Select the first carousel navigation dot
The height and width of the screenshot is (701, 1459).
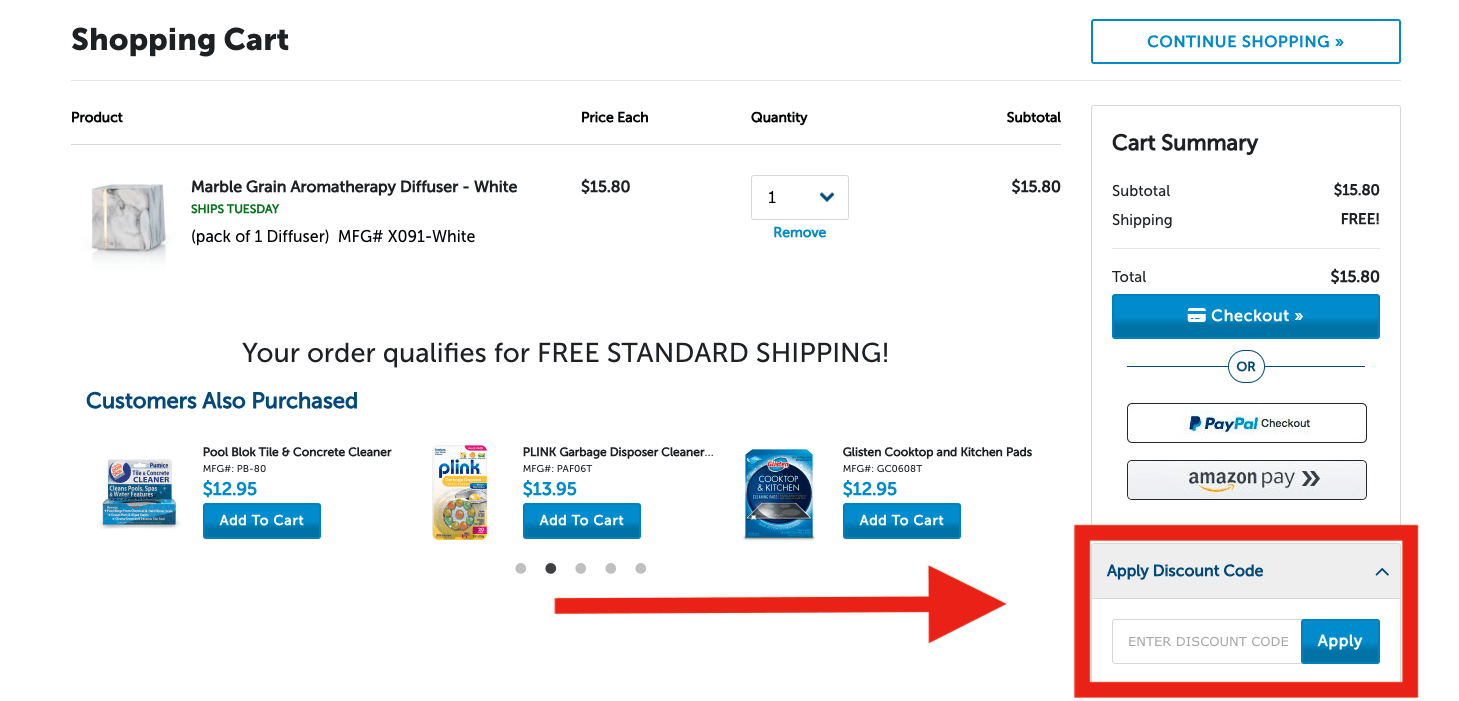click(521, 568)
